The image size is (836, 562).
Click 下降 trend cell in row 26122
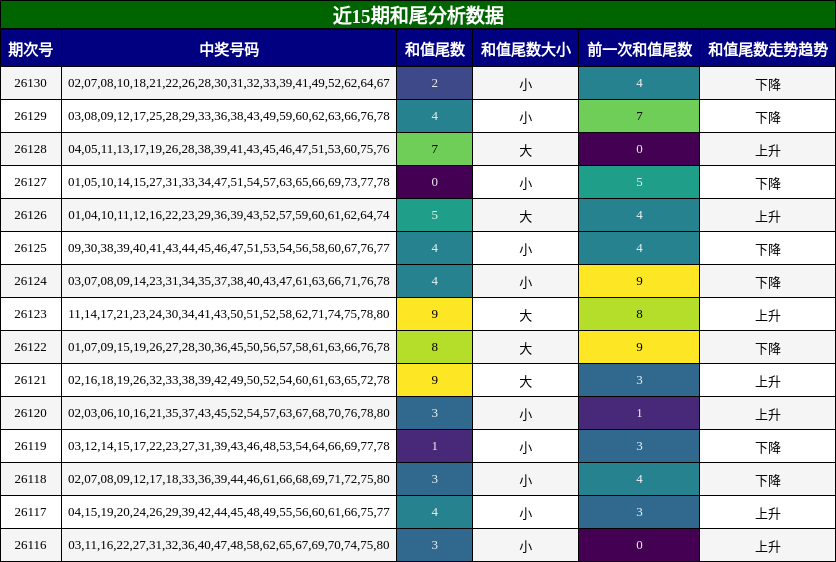[768, 347]
